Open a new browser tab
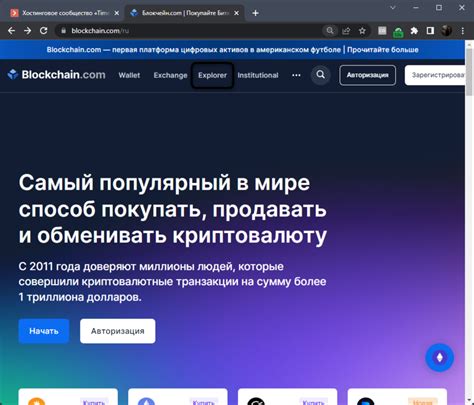 coord(255,13)
